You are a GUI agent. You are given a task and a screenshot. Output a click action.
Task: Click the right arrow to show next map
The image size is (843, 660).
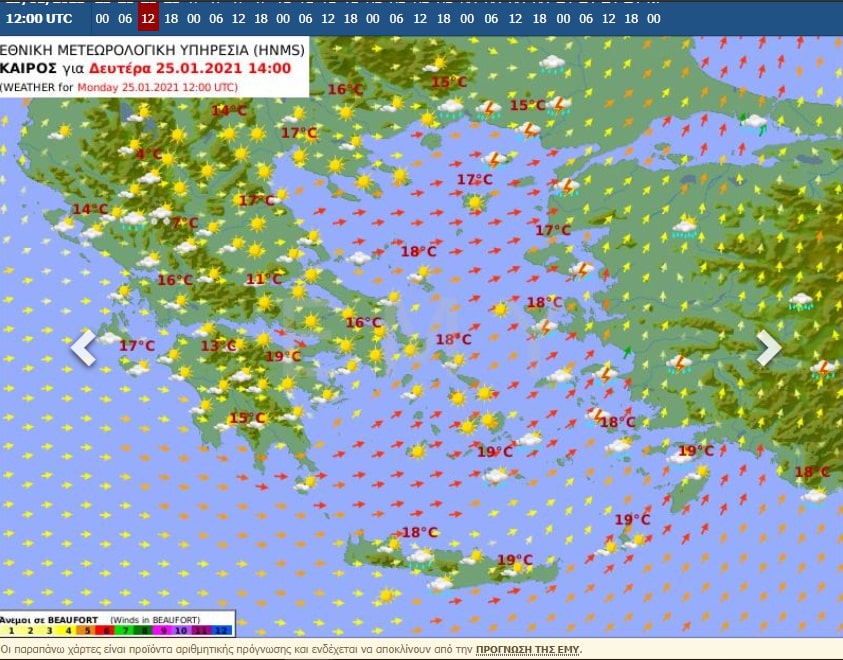[x=768, y=348]
